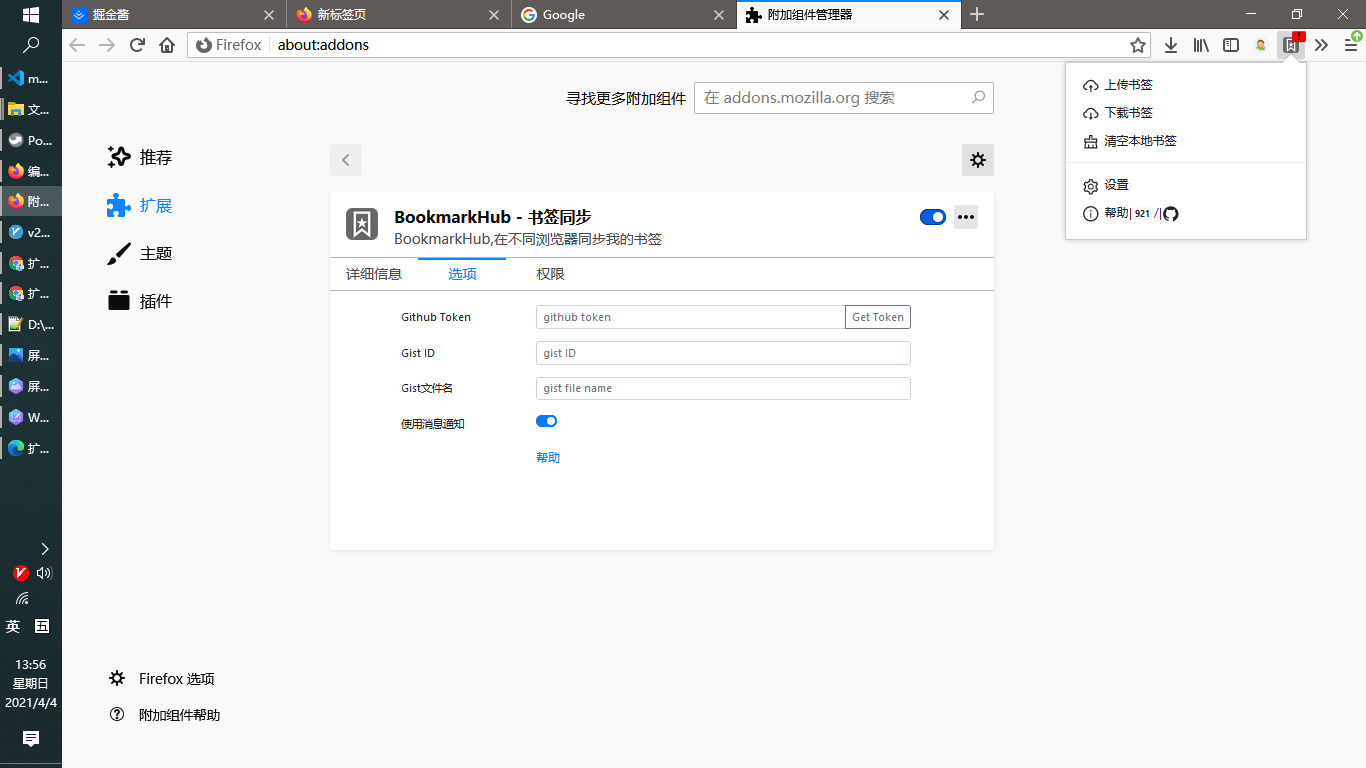Close the 附加组件管理器 tab
The image size is (1366, 768).
coord(944,15)
